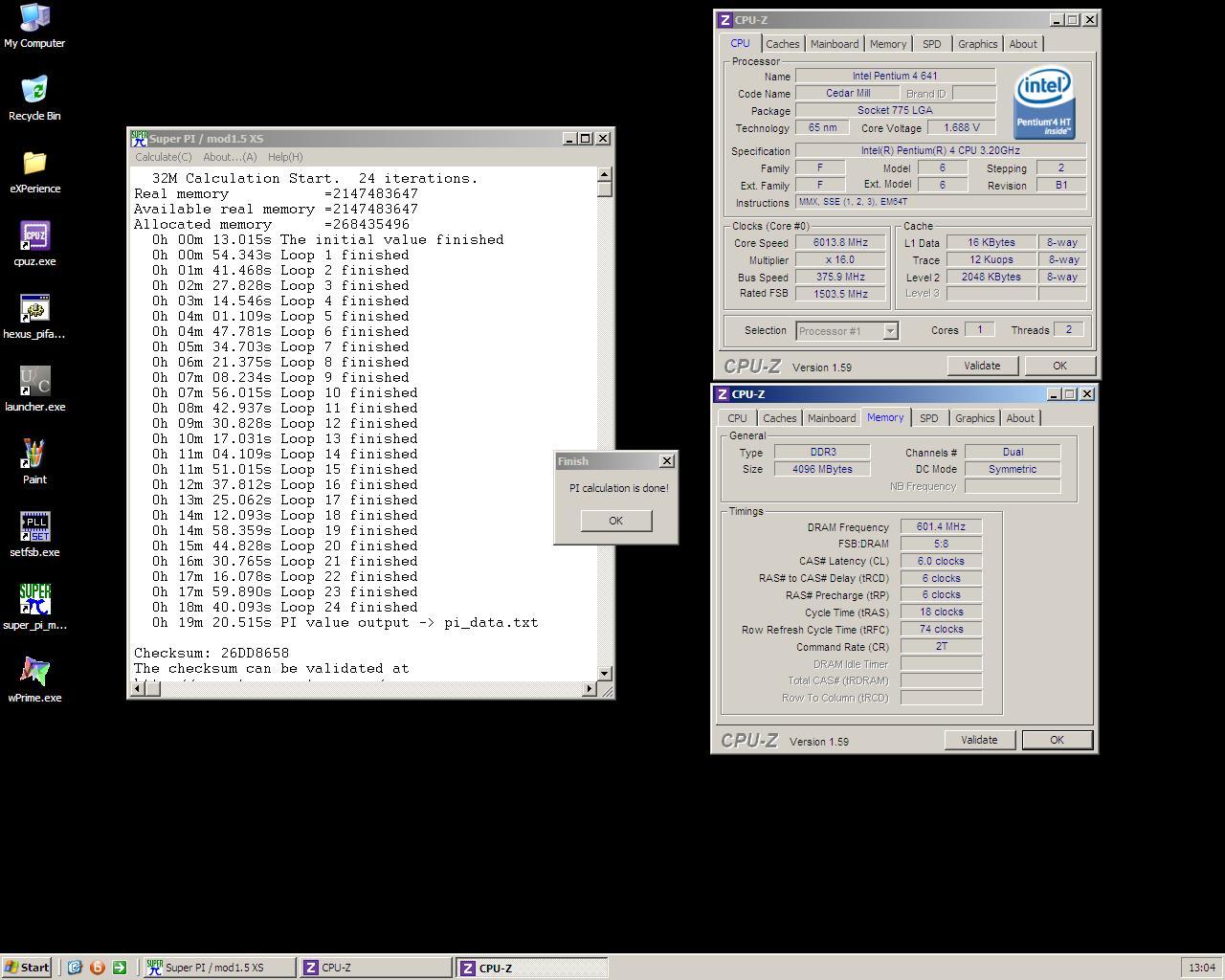This screenshot has width=1225, height=980.
Task: Click the memory Size value 4096 MBytes
Action: pos(822,469)
